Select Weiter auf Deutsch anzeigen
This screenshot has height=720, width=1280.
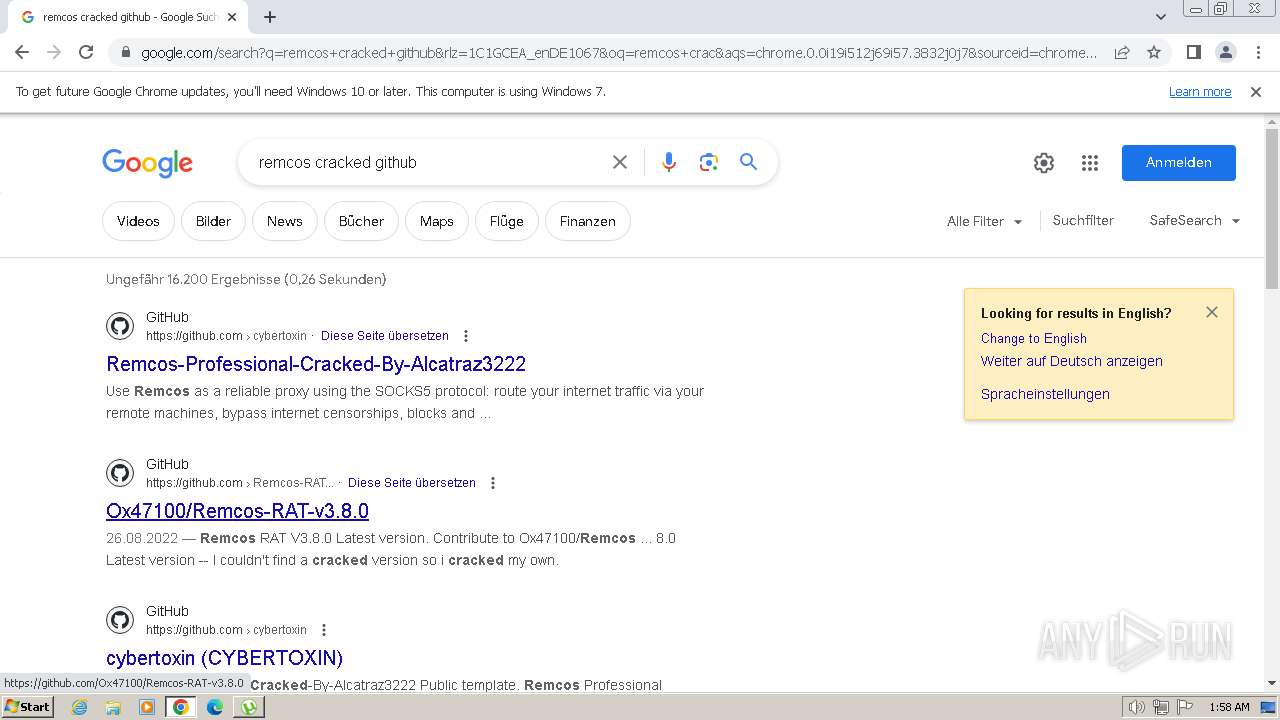click(x=1072, y=361)
